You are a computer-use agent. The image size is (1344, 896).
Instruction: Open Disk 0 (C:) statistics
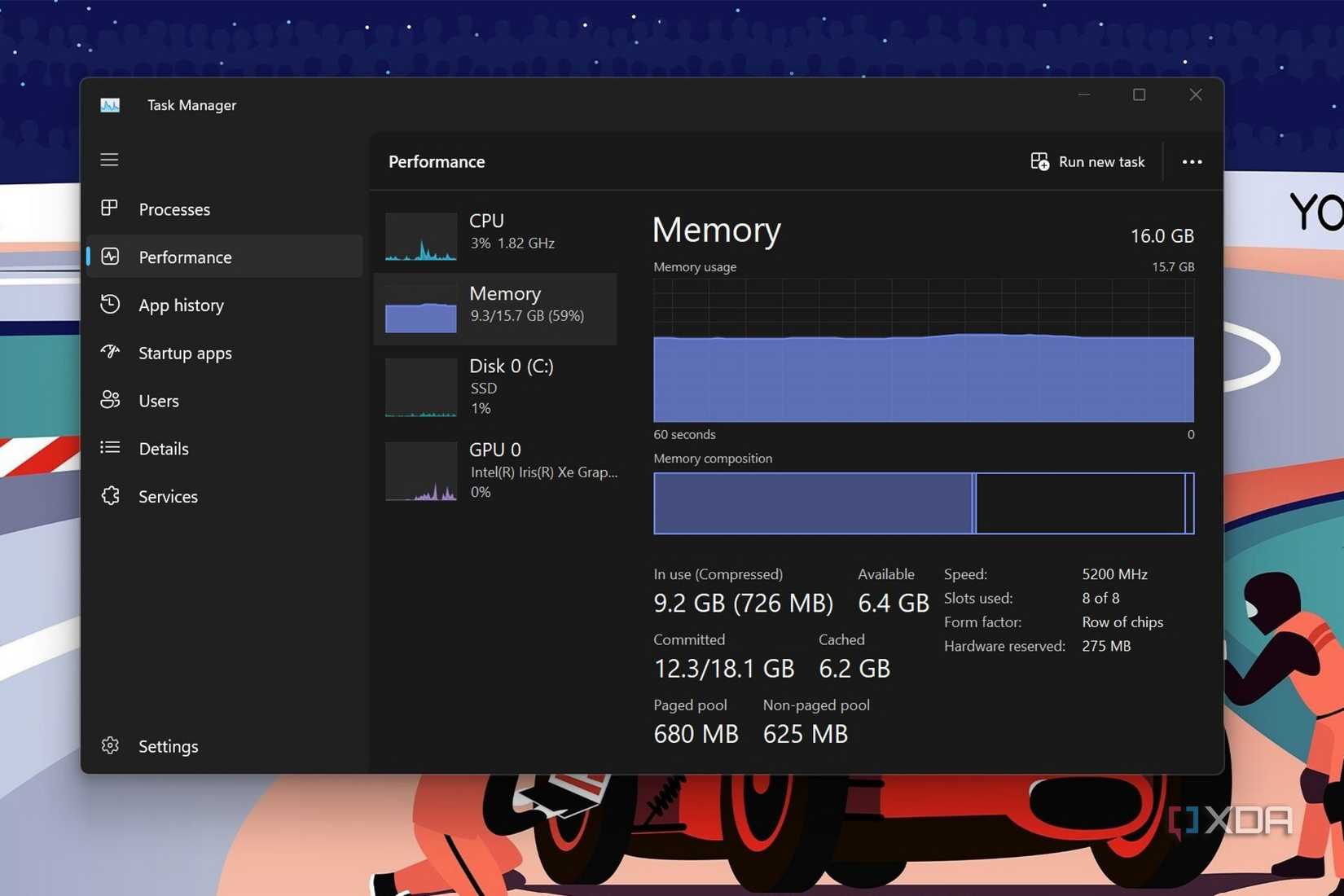pos(497,388)
